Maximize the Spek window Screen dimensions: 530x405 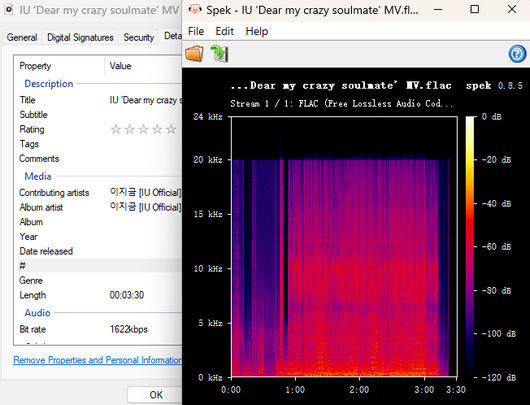click(475, 9)
